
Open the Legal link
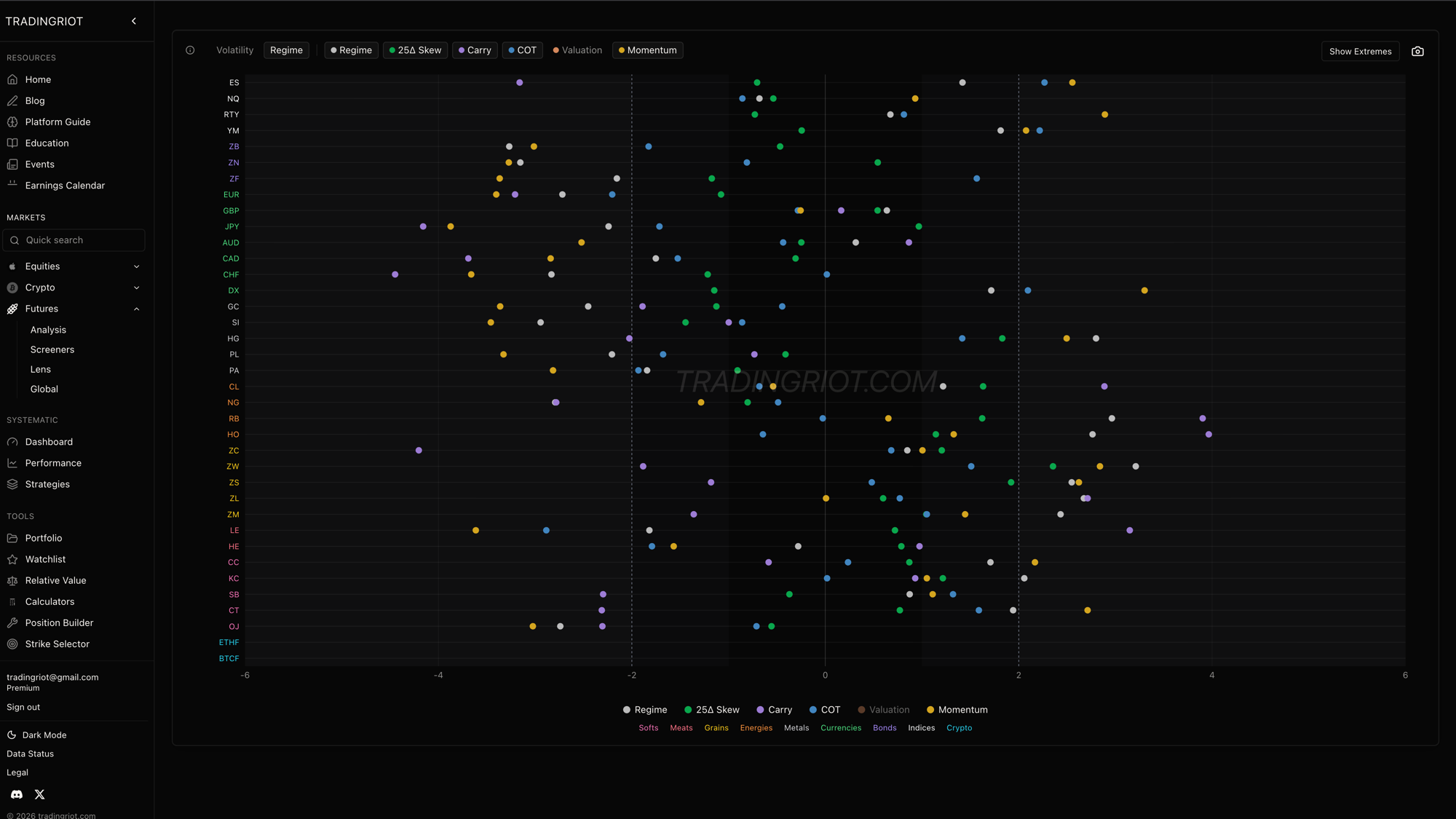(17, 772)
